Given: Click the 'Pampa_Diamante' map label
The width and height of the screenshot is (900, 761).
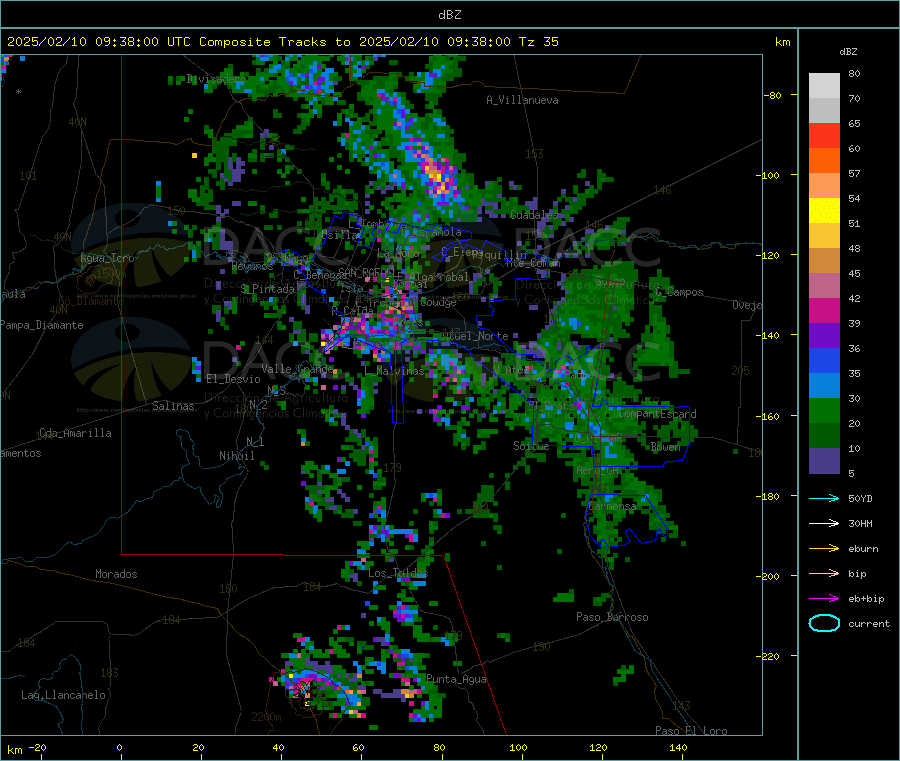Looking at the screenshot, I should tap(41, 325).
